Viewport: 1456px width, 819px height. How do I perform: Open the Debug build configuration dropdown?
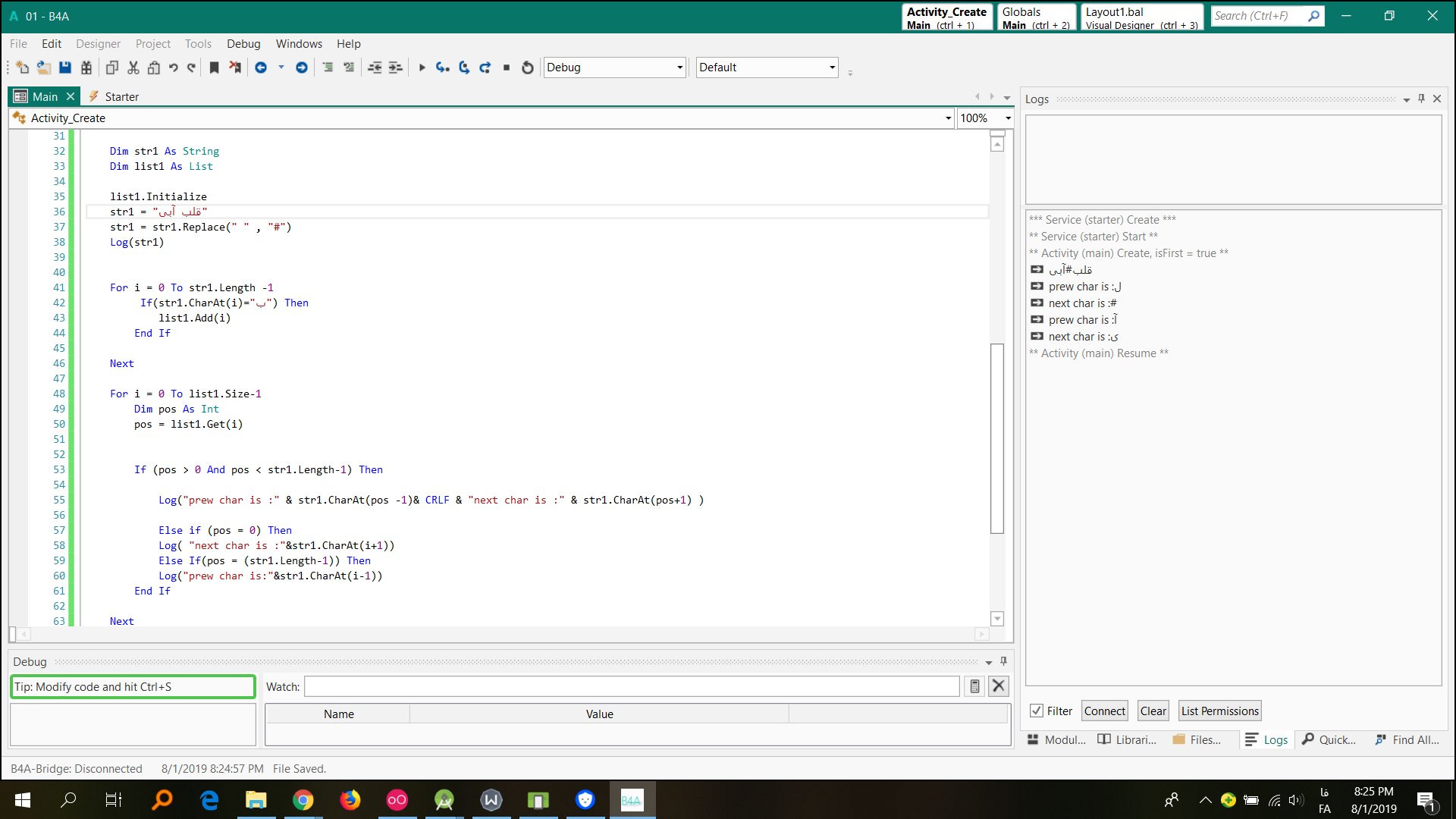[x=679, y=67]
